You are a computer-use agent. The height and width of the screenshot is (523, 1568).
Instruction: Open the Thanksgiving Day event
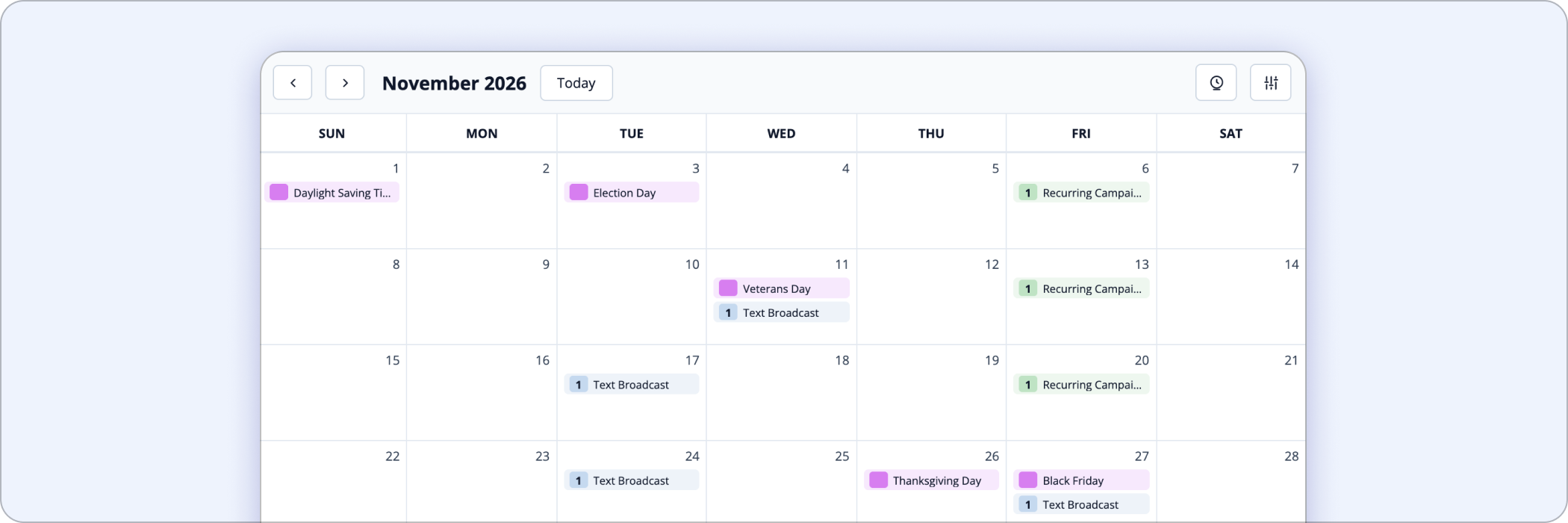(931, 480)
